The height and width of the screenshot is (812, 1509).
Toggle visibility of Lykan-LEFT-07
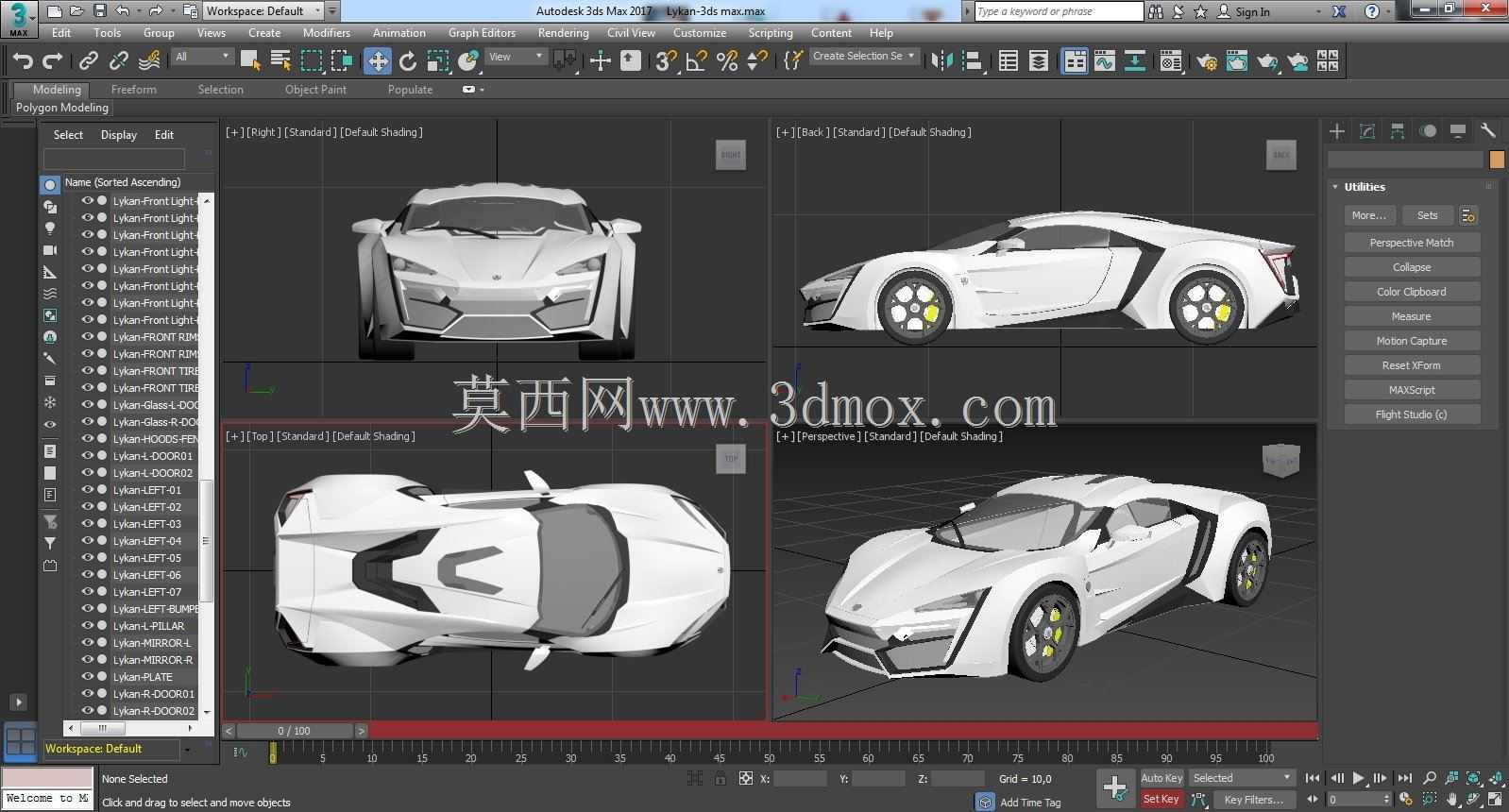click(x=87, y=592)
